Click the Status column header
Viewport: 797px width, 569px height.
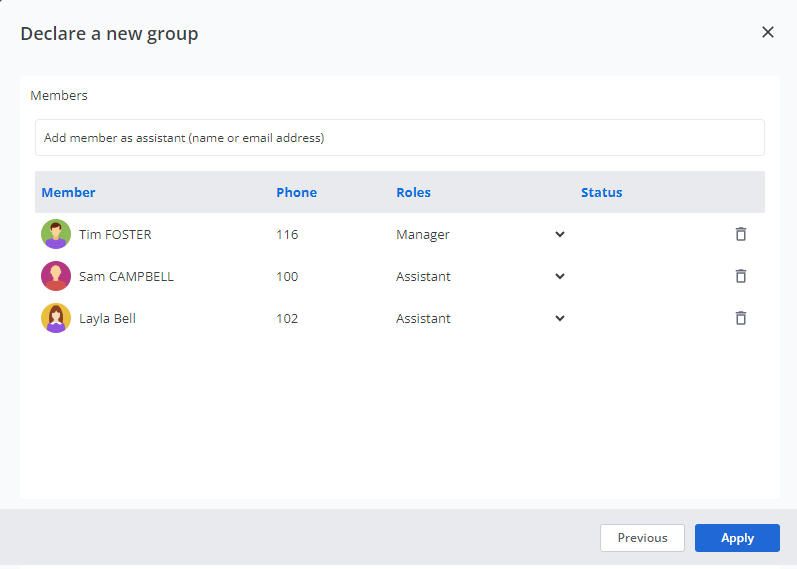[x=601, y=192]
